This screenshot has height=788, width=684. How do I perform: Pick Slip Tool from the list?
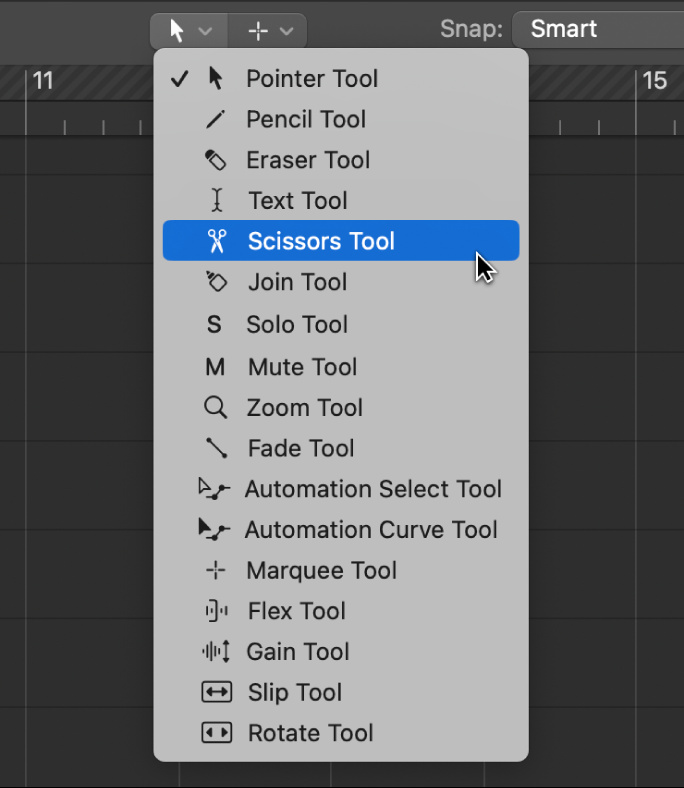341,693
